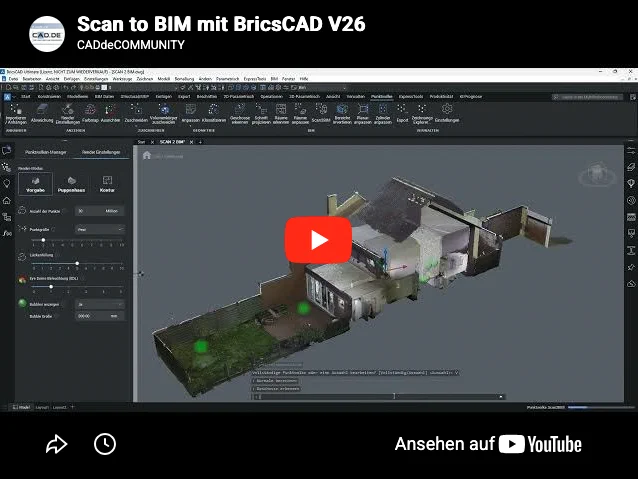638x479 pixels.
Task: Click the command line input field
Action: point(376,396)
